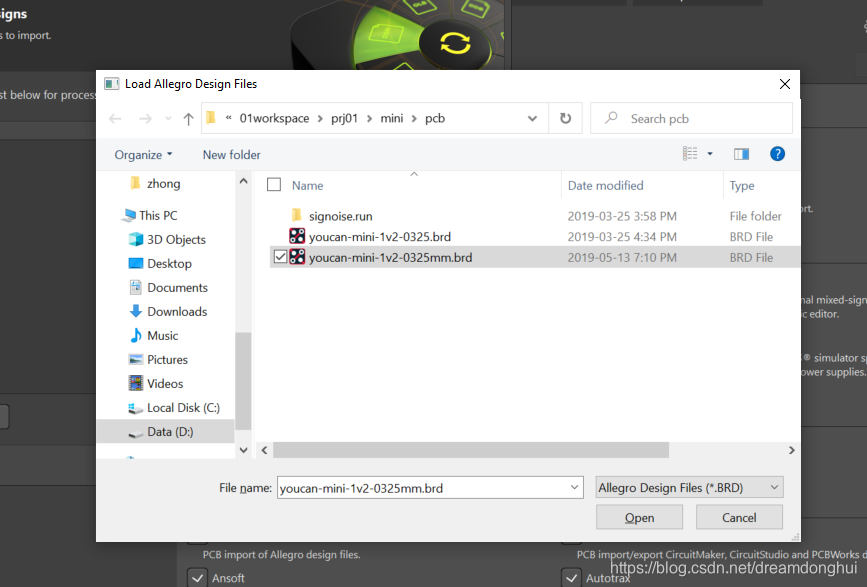This screenshot has height=587, width=867.
Task: Open the Organize menu
Action: pos(143,155)
